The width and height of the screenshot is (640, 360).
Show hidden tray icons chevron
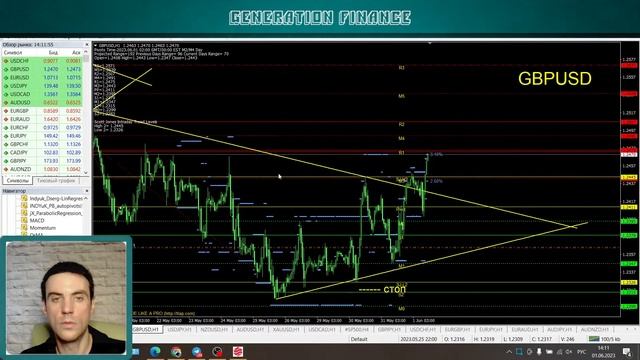[x=509, y=352]
